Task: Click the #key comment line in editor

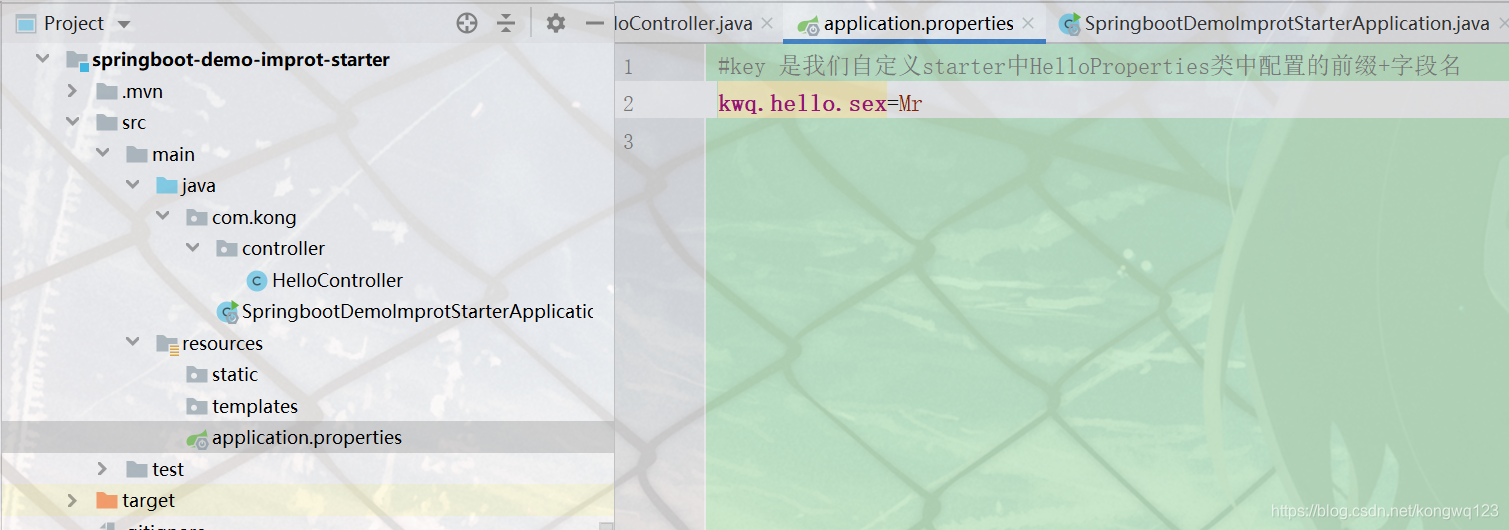Action: click(1089, 67)
